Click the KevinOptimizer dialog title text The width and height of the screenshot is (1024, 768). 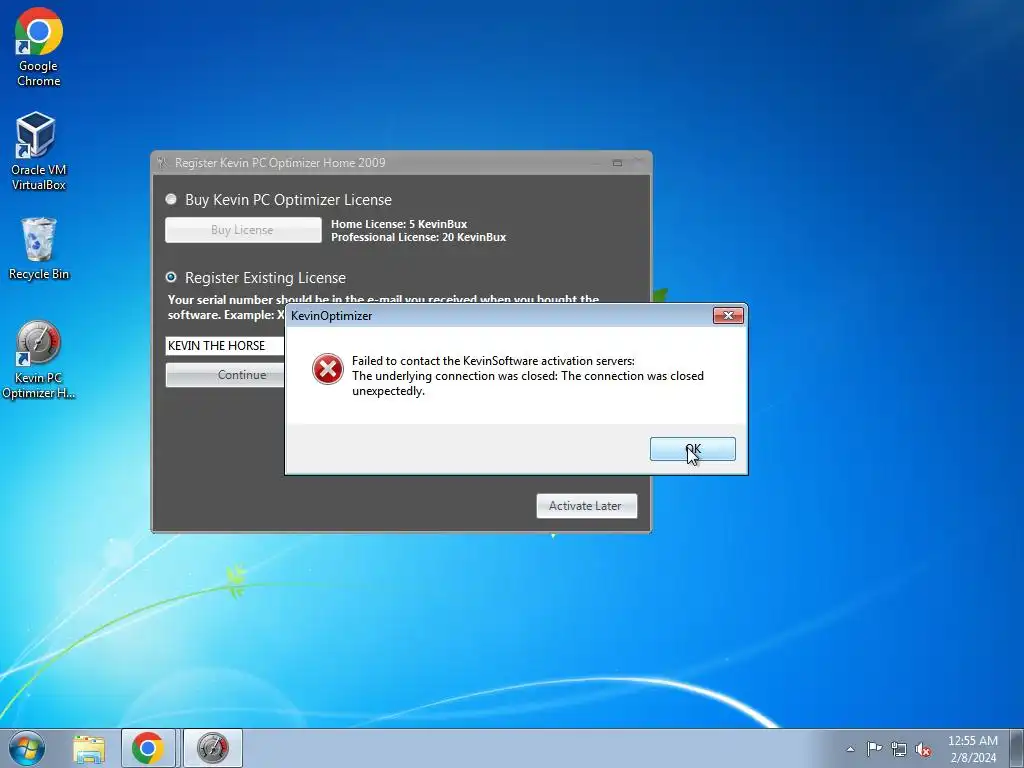(331, 316)
